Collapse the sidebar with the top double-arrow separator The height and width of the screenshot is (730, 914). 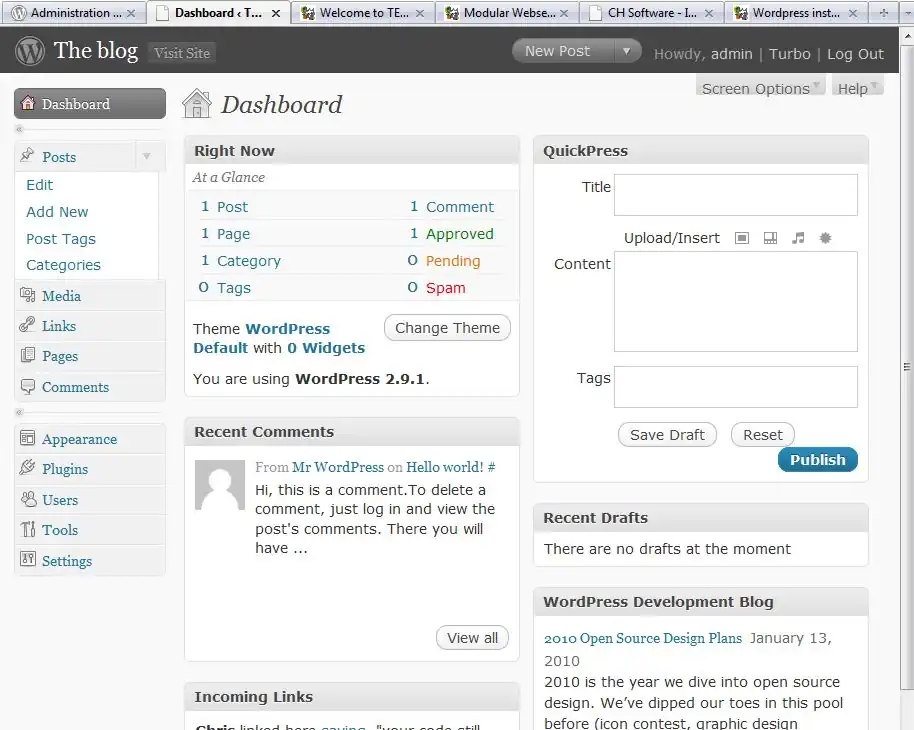19,130
